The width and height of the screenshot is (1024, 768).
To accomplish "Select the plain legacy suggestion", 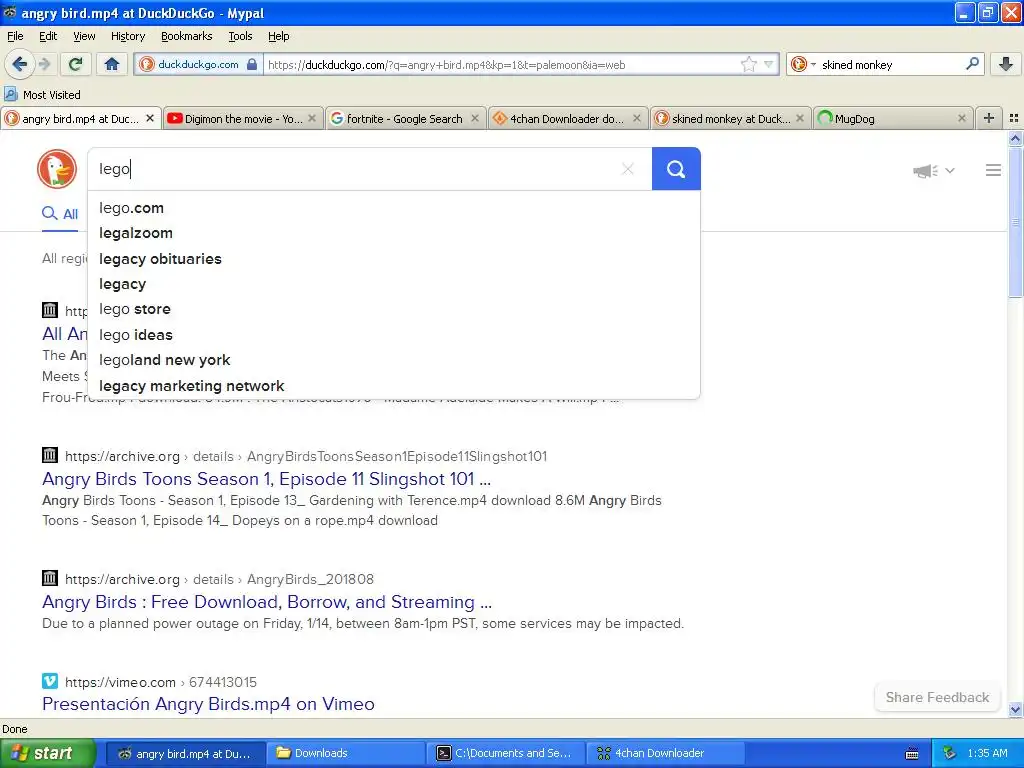I will [x=394, y=284].
